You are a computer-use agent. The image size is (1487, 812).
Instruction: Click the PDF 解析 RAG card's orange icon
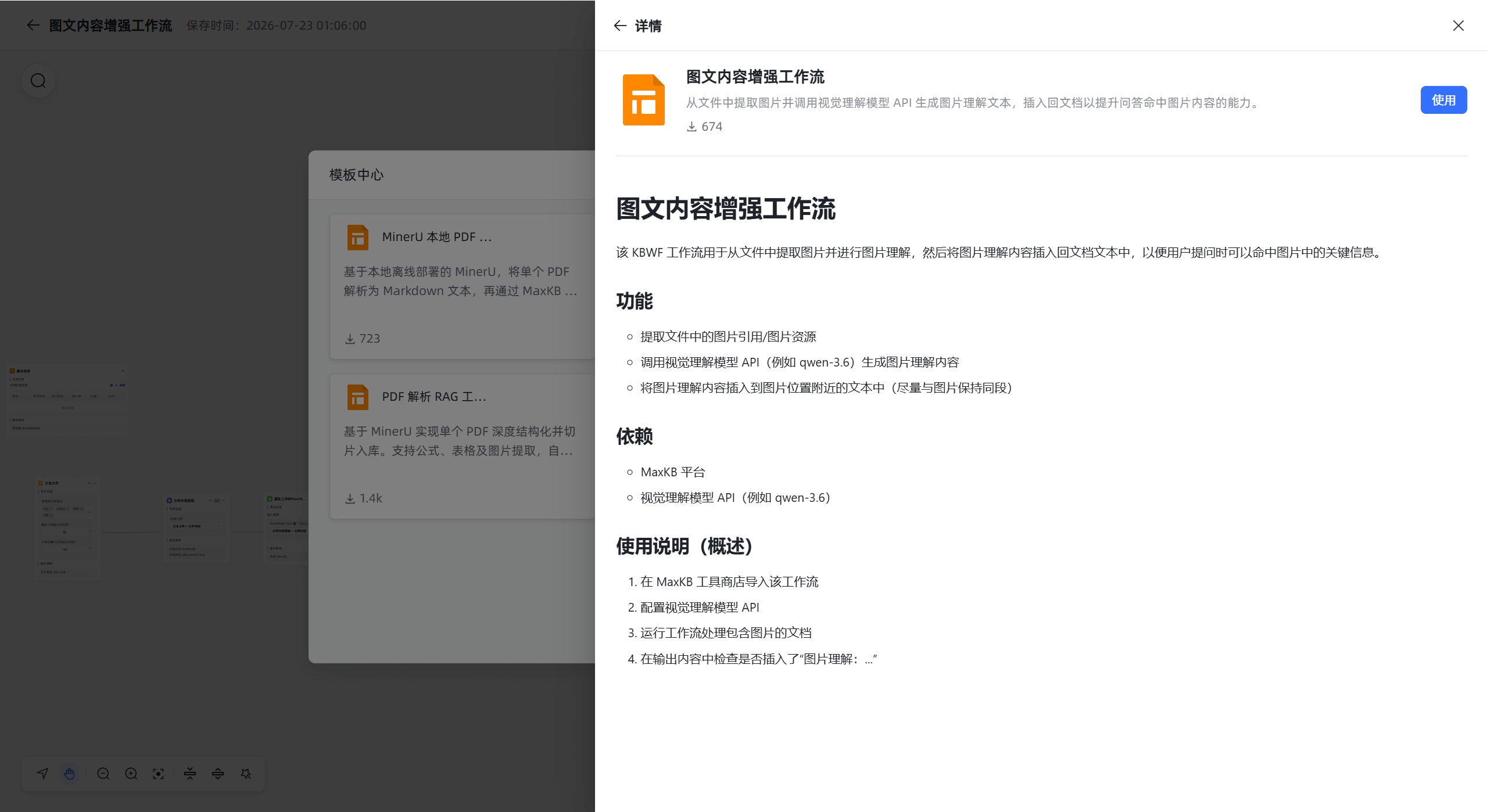(357, 397)
